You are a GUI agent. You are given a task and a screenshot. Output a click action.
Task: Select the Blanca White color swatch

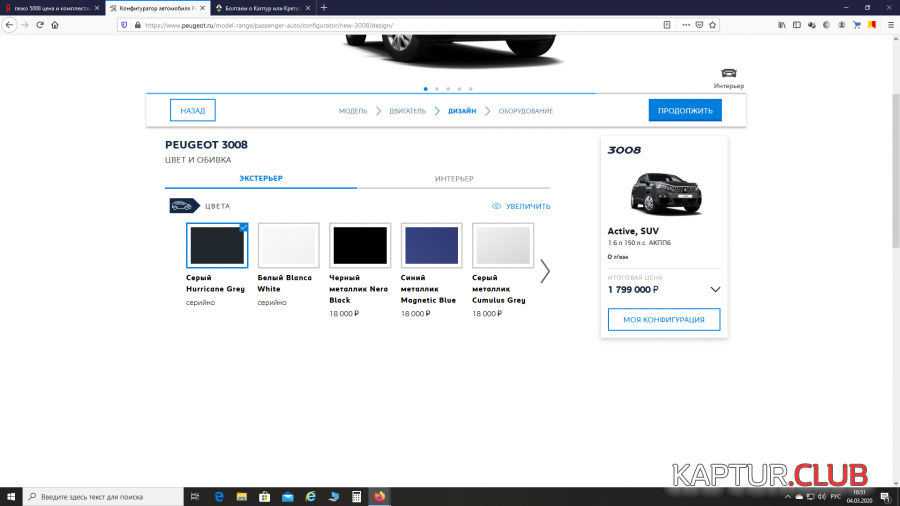(288, 246)
